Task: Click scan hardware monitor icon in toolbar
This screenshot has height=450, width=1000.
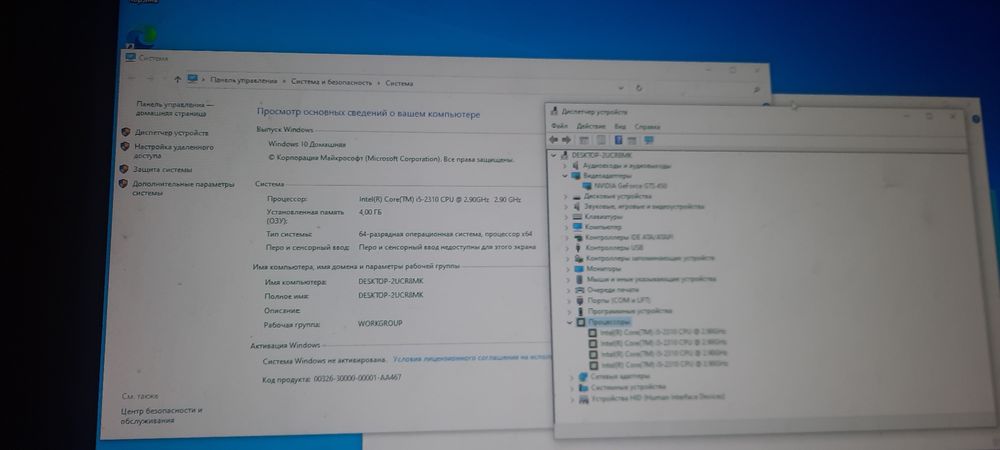Action: (x=649, y=140)
